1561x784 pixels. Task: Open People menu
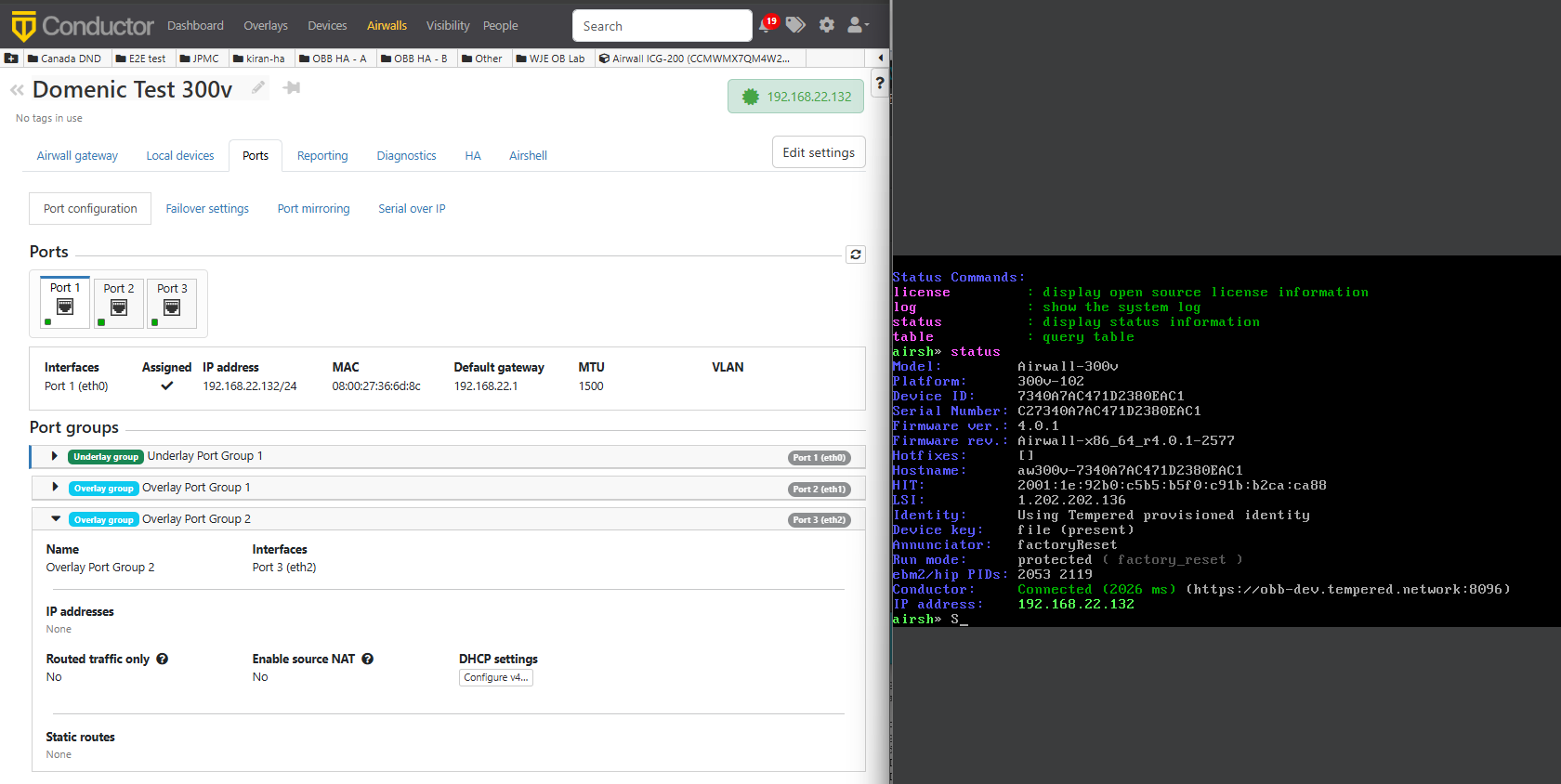501,25
